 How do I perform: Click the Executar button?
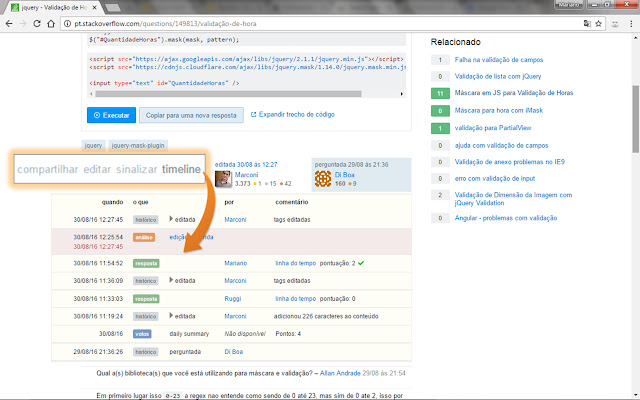pos(111,115)
